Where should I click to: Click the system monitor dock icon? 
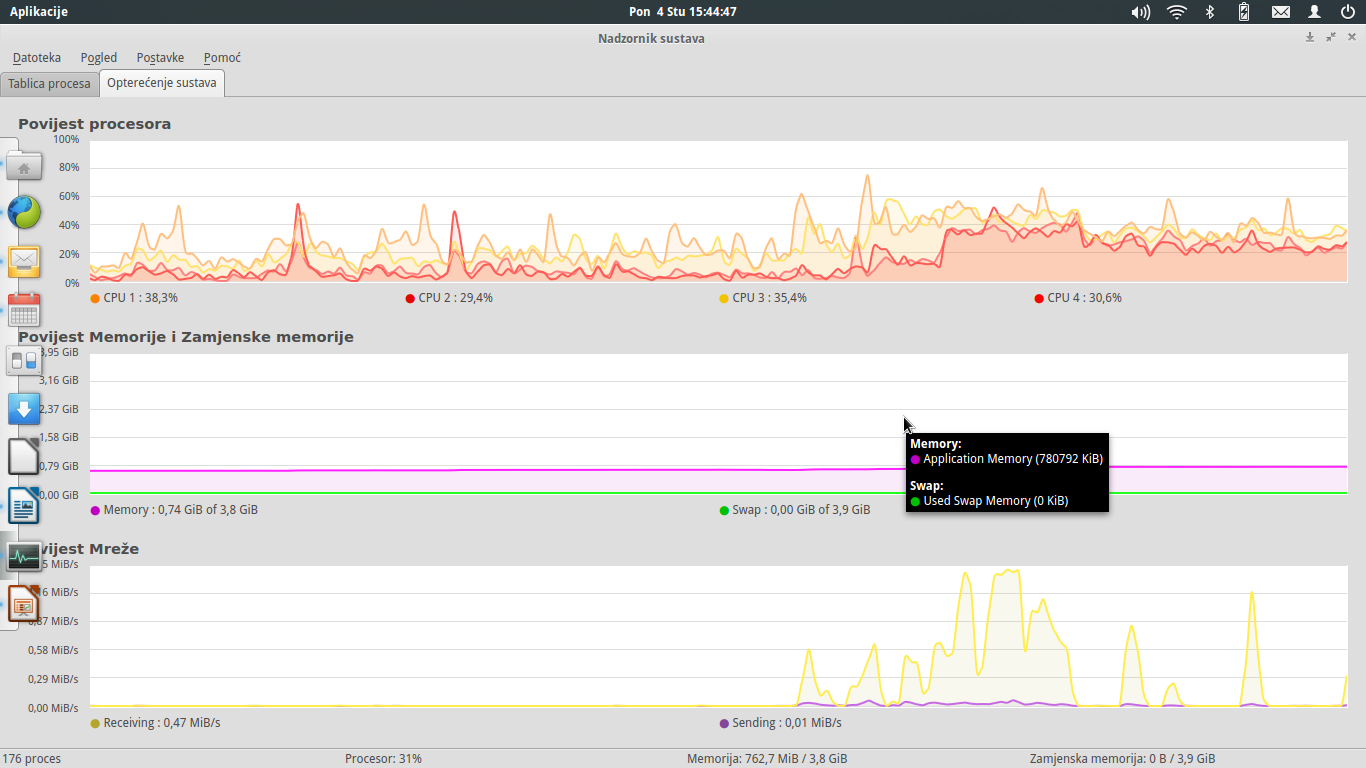click(x=24, y=556)
